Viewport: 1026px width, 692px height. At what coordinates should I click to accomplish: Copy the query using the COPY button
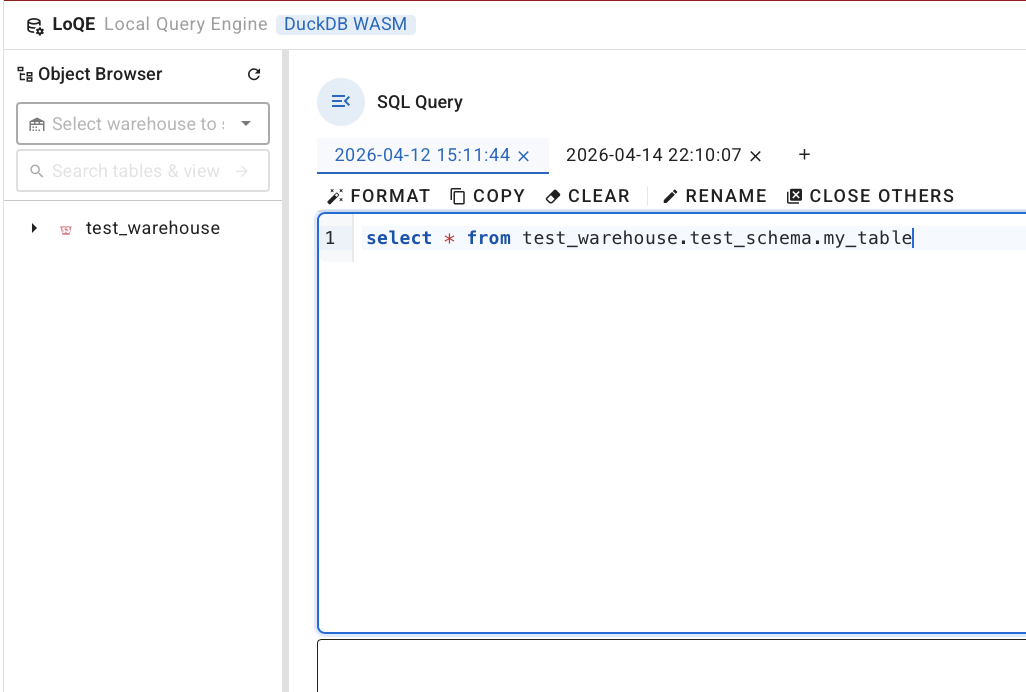coord(487,196)
